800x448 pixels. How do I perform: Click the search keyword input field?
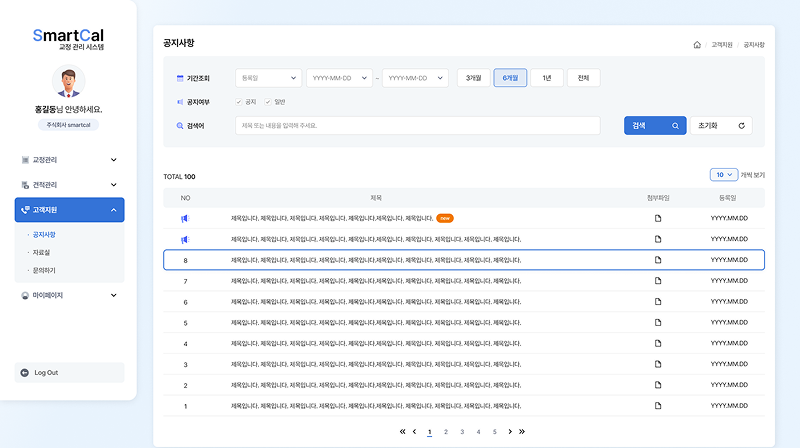[x=417, y=126]
